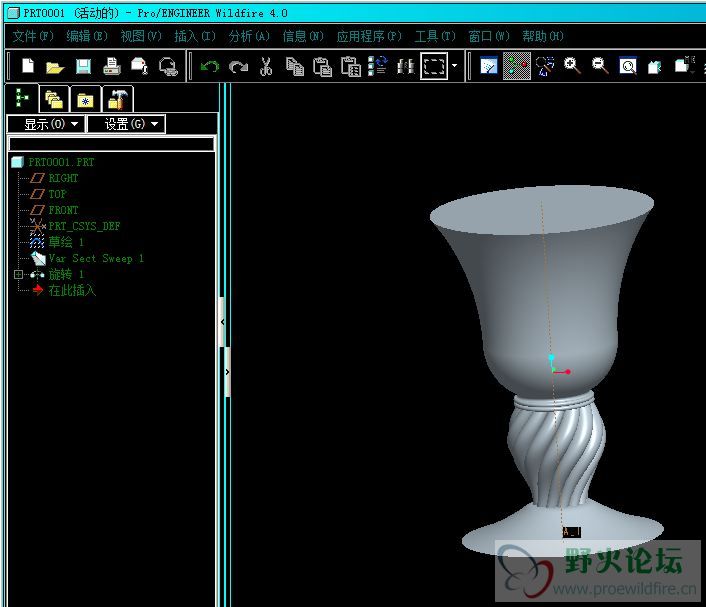Select the 草绘 1 sketch feature

coord(66,242)
